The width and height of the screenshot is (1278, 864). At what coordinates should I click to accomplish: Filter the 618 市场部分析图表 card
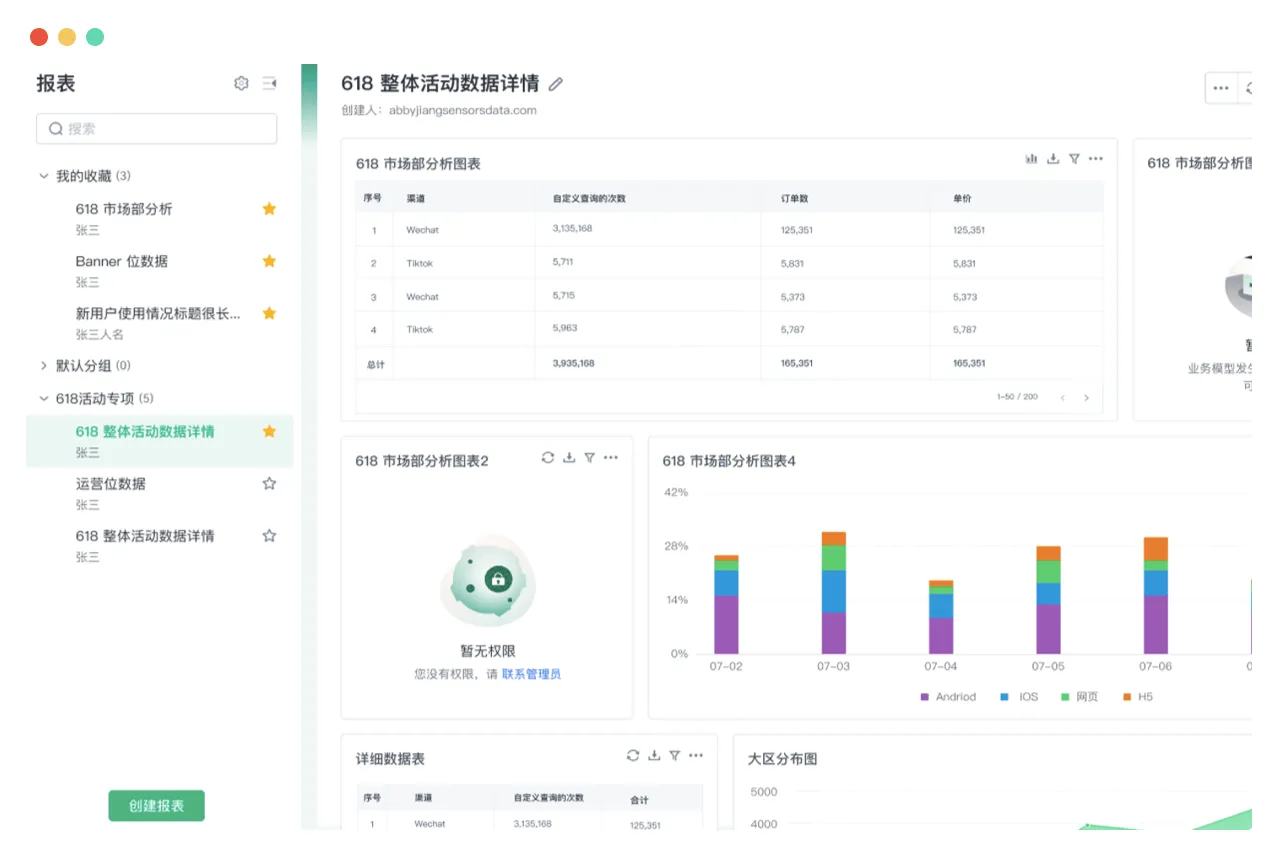click(1074, 159)
